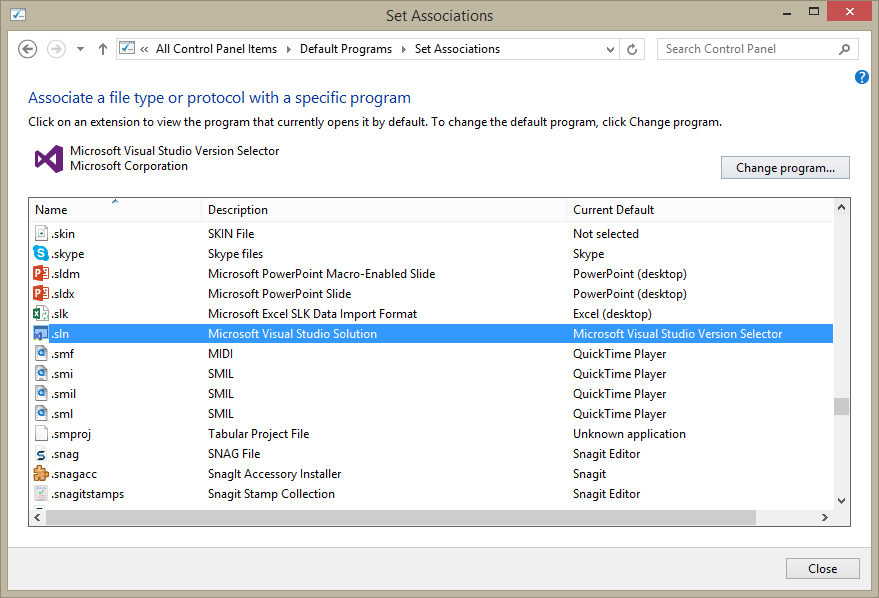The width and height of the screenshot is (879, 598).
Task: Click 'Tabular Project File' description
Action: point(258,434)
